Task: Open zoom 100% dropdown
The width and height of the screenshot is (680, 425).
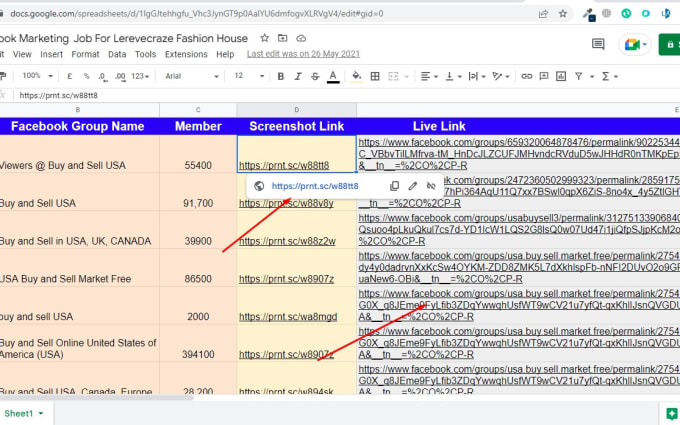Action: coord(37,76)
